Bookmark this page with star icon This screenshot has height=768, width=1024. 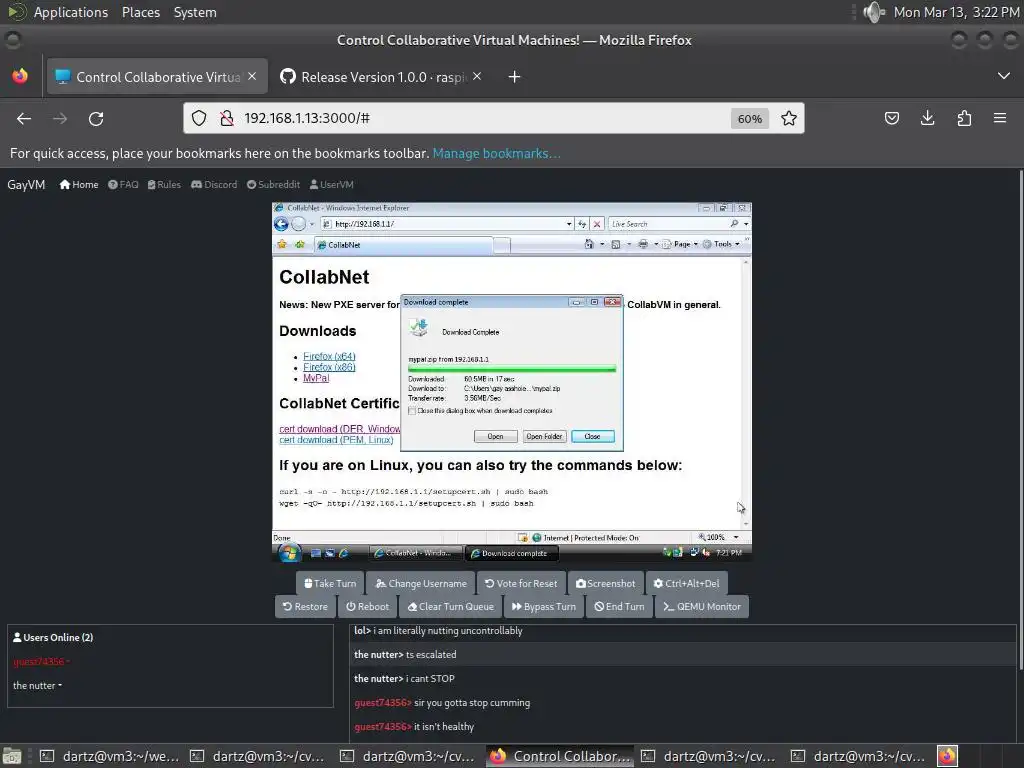[x=789, y=118]
